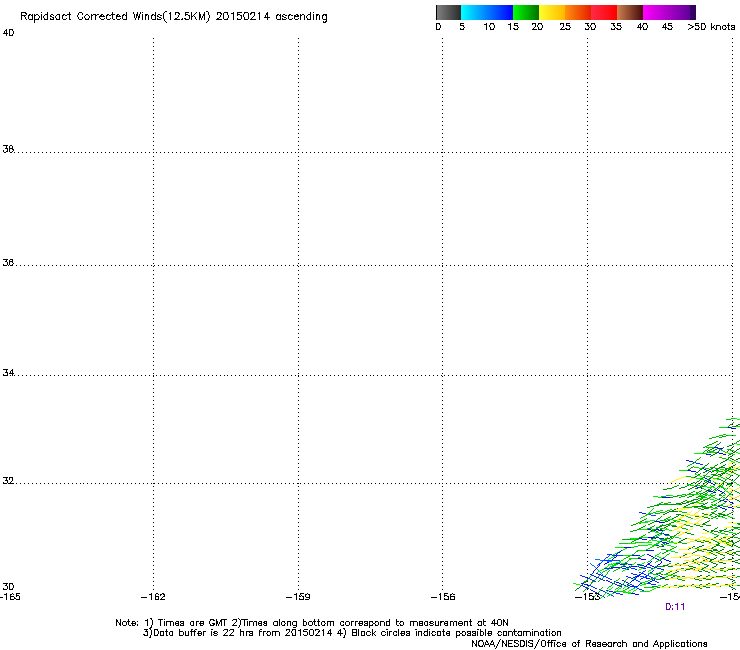Viewport: 740px width, 650px height.
Task: Click the purple swath time label 0:11
Action: pyautogui.click(x=675, y=607)
